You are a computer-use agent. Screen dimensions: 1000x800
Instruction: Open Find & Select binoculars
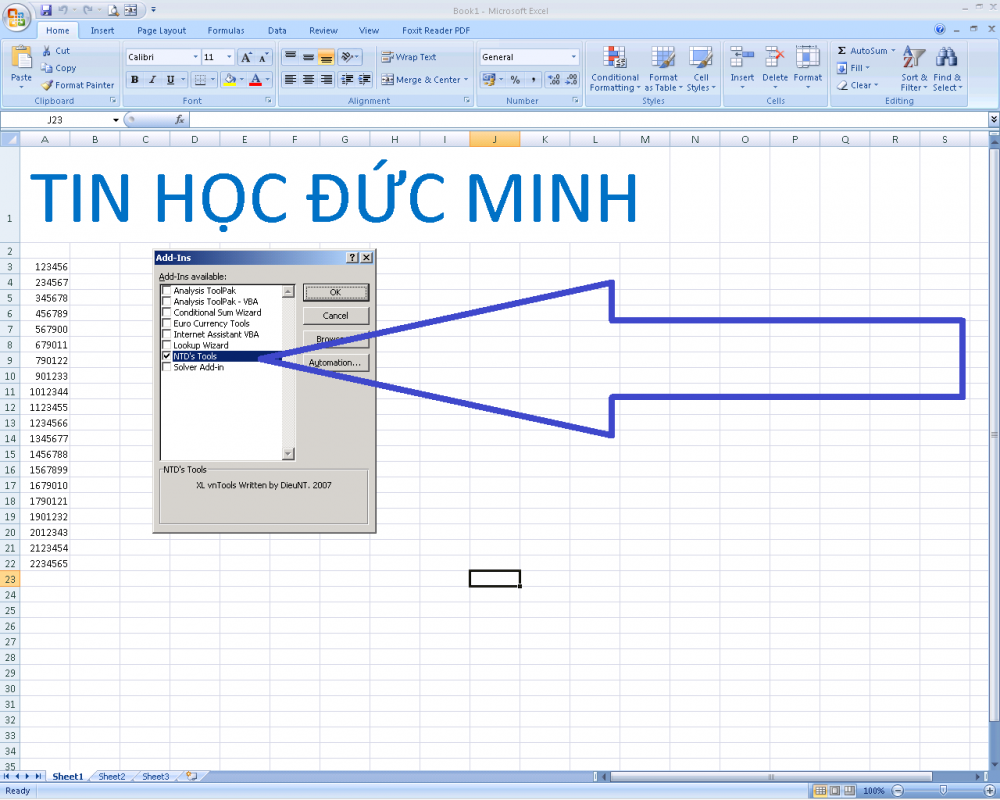(x=947, y=69)
